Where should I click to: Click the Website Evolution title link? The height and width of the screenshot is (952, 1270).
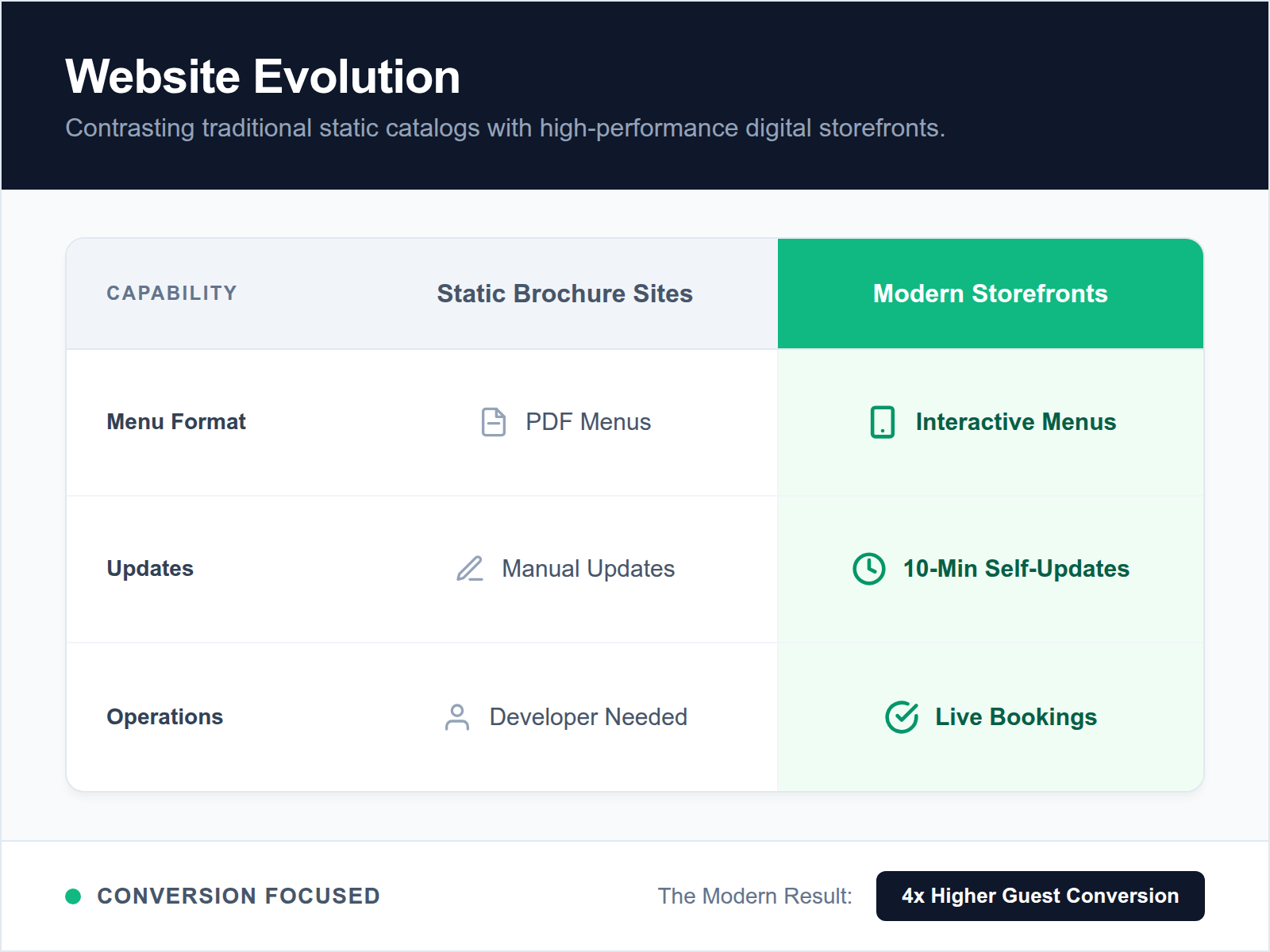(x=263, y=76)
